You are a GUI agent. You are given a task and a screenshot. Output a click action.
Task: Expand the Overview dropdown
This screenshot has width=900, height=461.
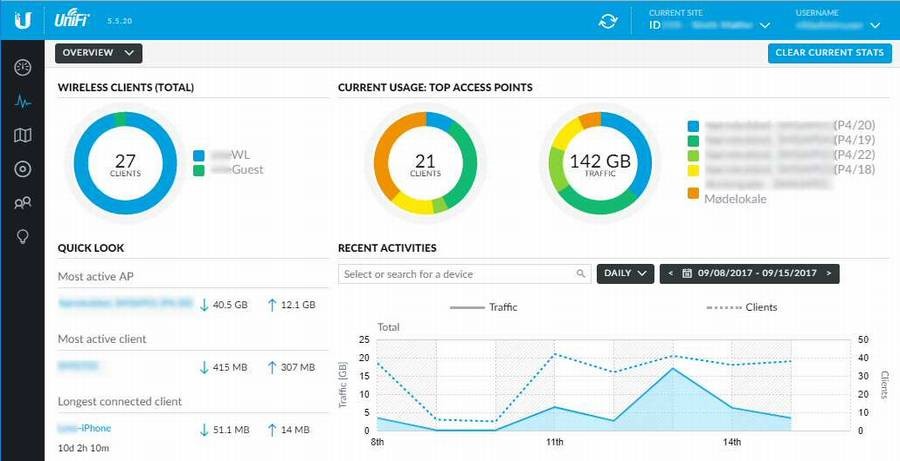pyautogui.click(x=99, y=53)
